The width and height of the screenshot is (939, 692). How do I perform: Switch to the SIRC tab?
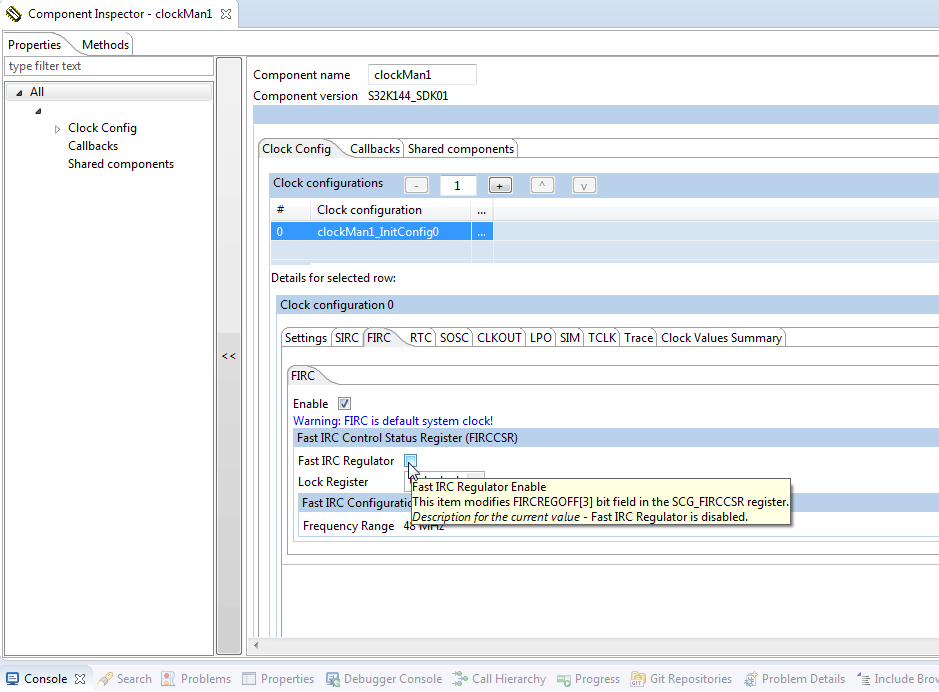347,338
